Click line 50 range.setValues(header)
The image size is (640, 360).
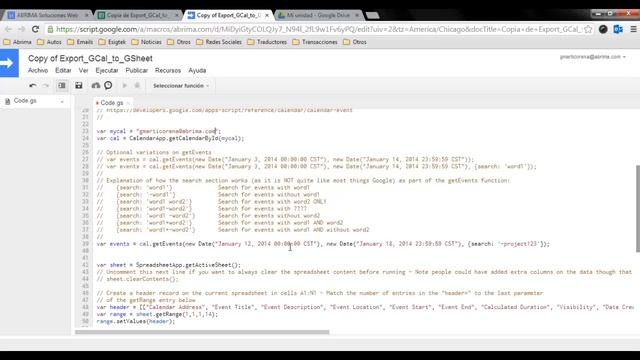pos(136,321)
